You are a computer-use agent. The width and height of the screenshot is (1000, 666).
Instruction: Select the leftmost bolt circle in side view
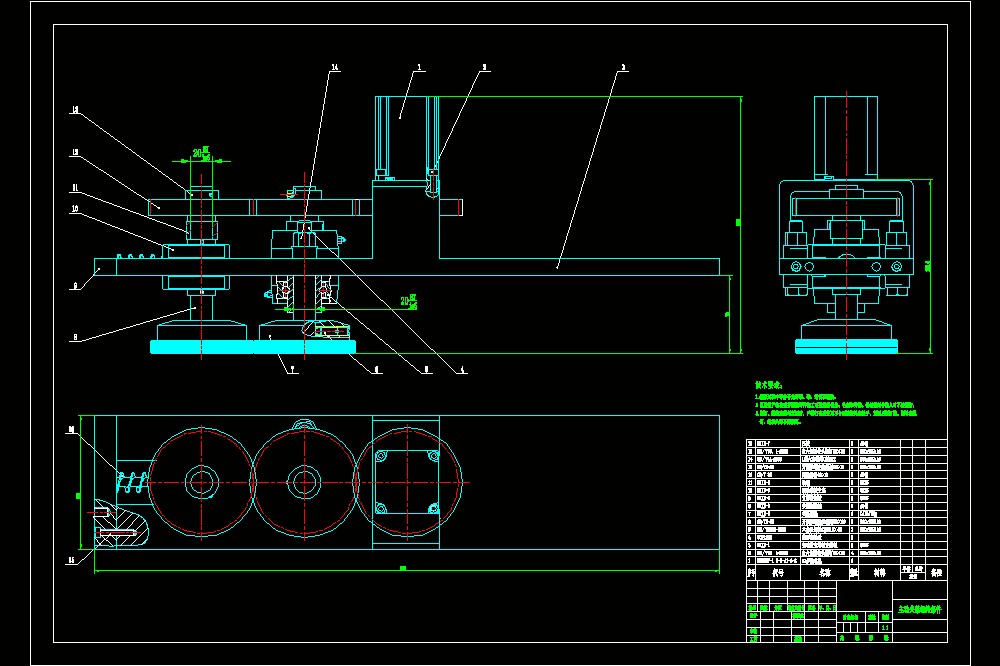tap(796, 267)
